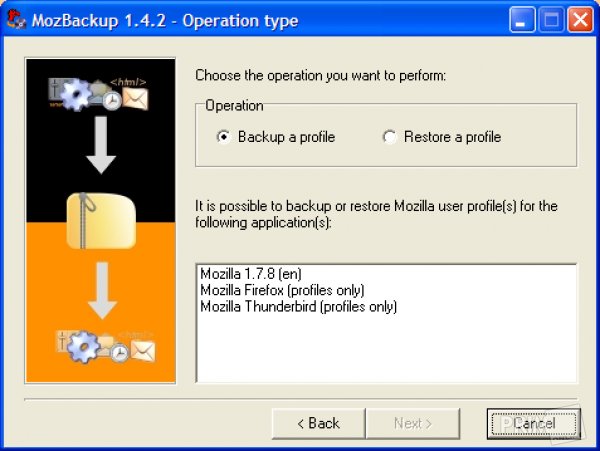Select the Backup a profile radio button
The height and width of the screenshot is (451, 600).
[x=223, y=137]
